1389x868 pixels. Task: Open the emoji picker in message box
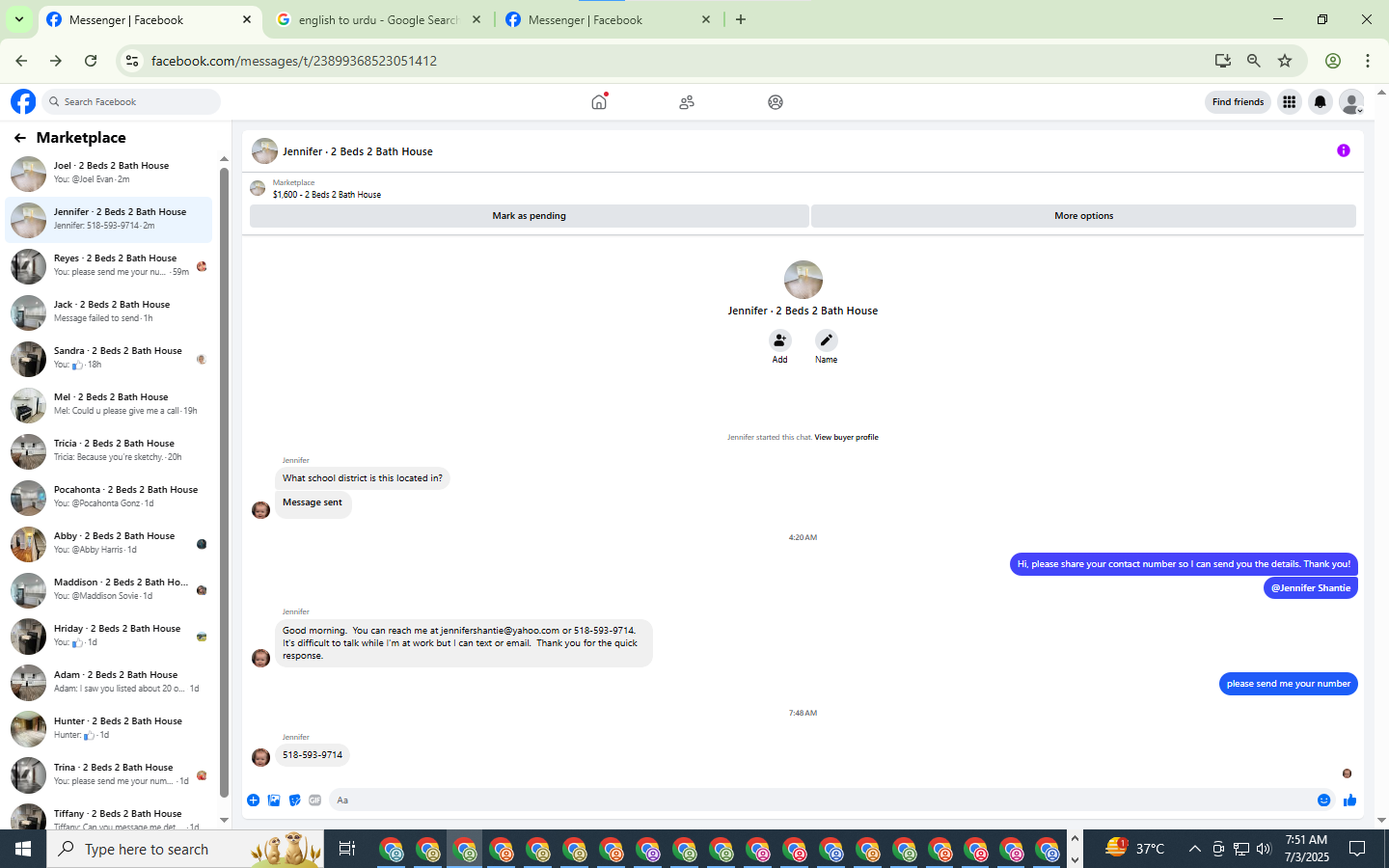pyautogui.click(x=1323, y=800)
